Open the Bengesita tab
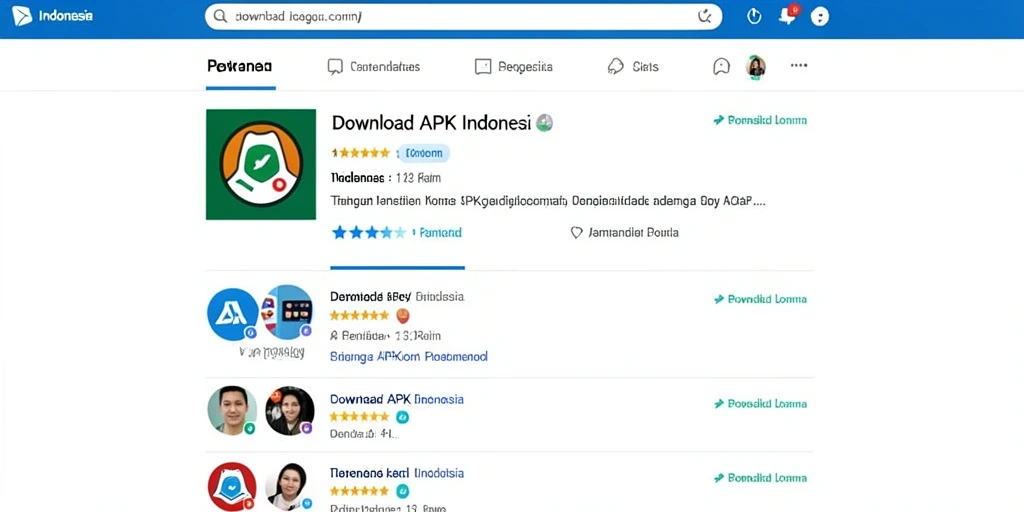Image resolution: width=1024 pixels, height=512 pixels. 514,67
